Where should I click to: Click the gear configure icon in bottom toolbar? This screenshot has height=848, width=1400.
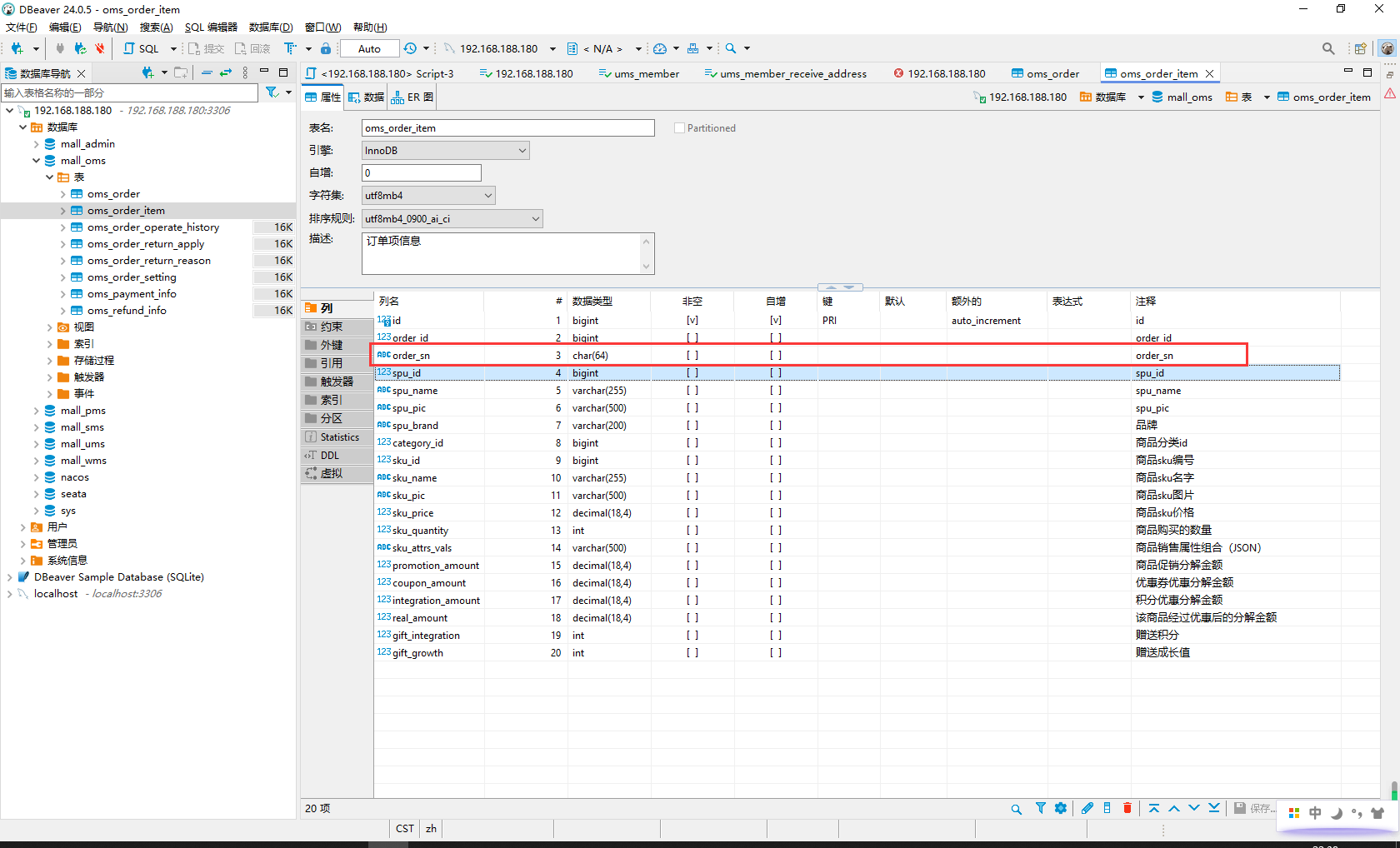pos(1061,808)
